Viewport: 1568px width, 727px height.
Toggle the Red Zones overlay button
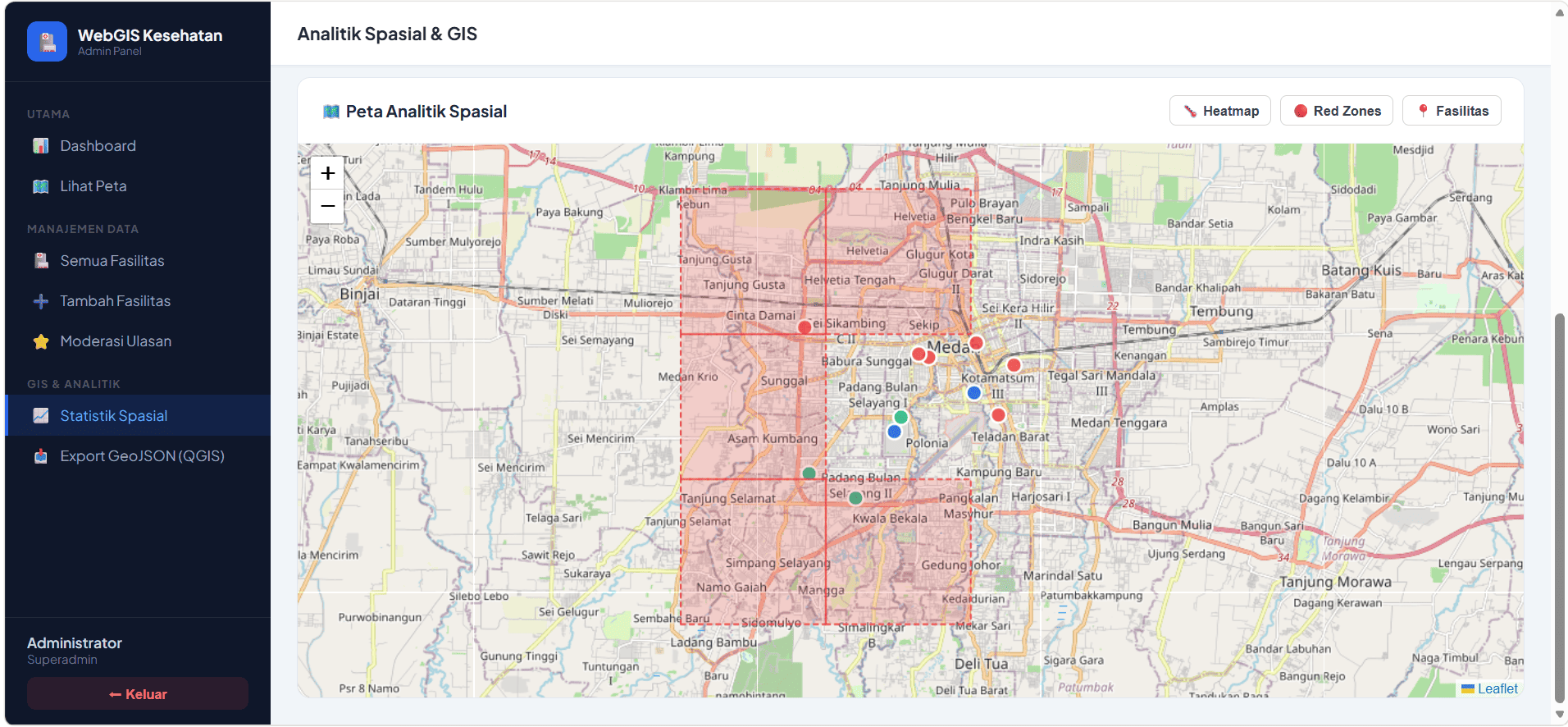point(1337,111)
